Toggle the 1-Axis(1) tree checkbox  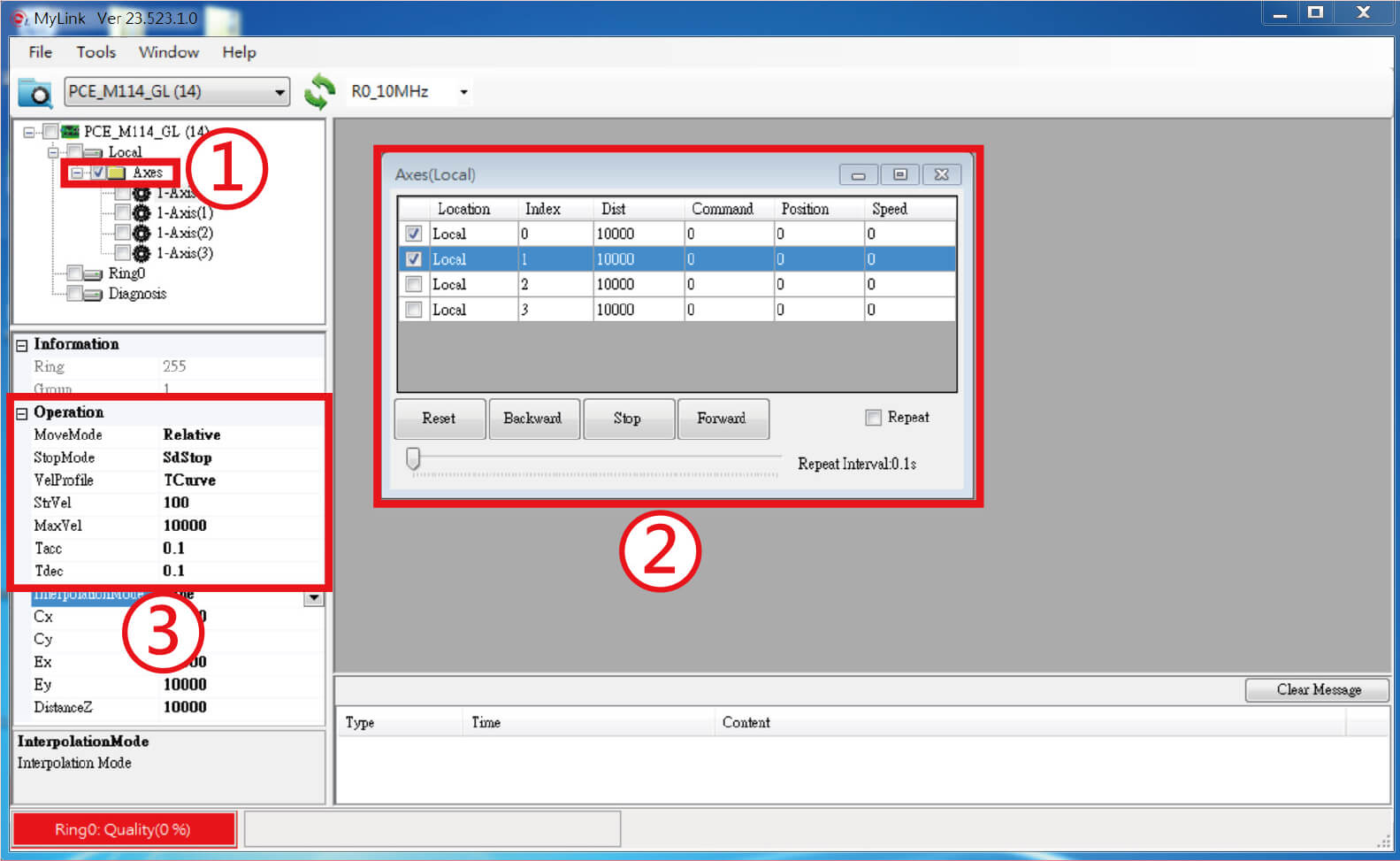122,213
